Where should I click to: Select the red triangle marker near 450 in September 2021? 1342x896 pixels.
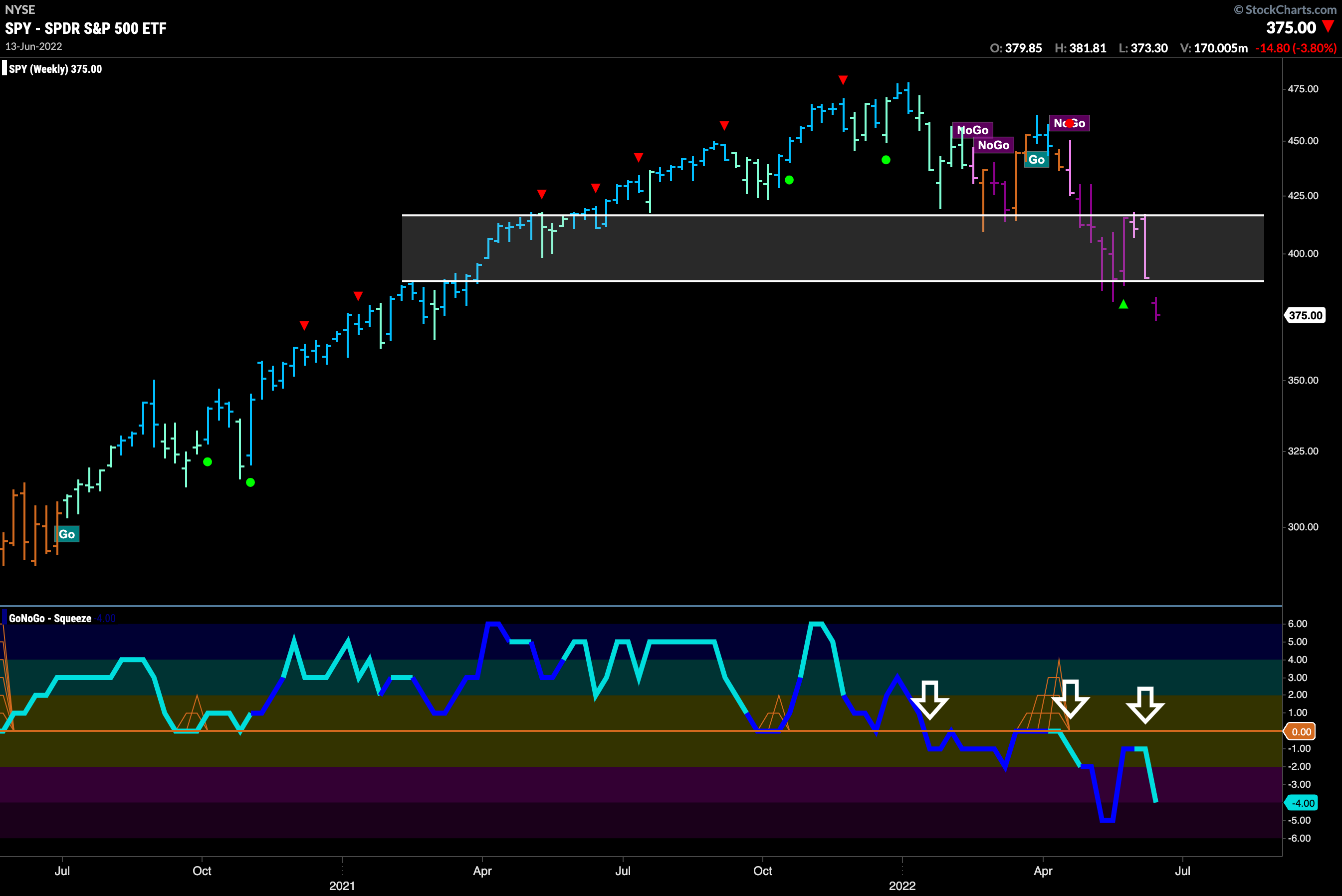[724, 125]
